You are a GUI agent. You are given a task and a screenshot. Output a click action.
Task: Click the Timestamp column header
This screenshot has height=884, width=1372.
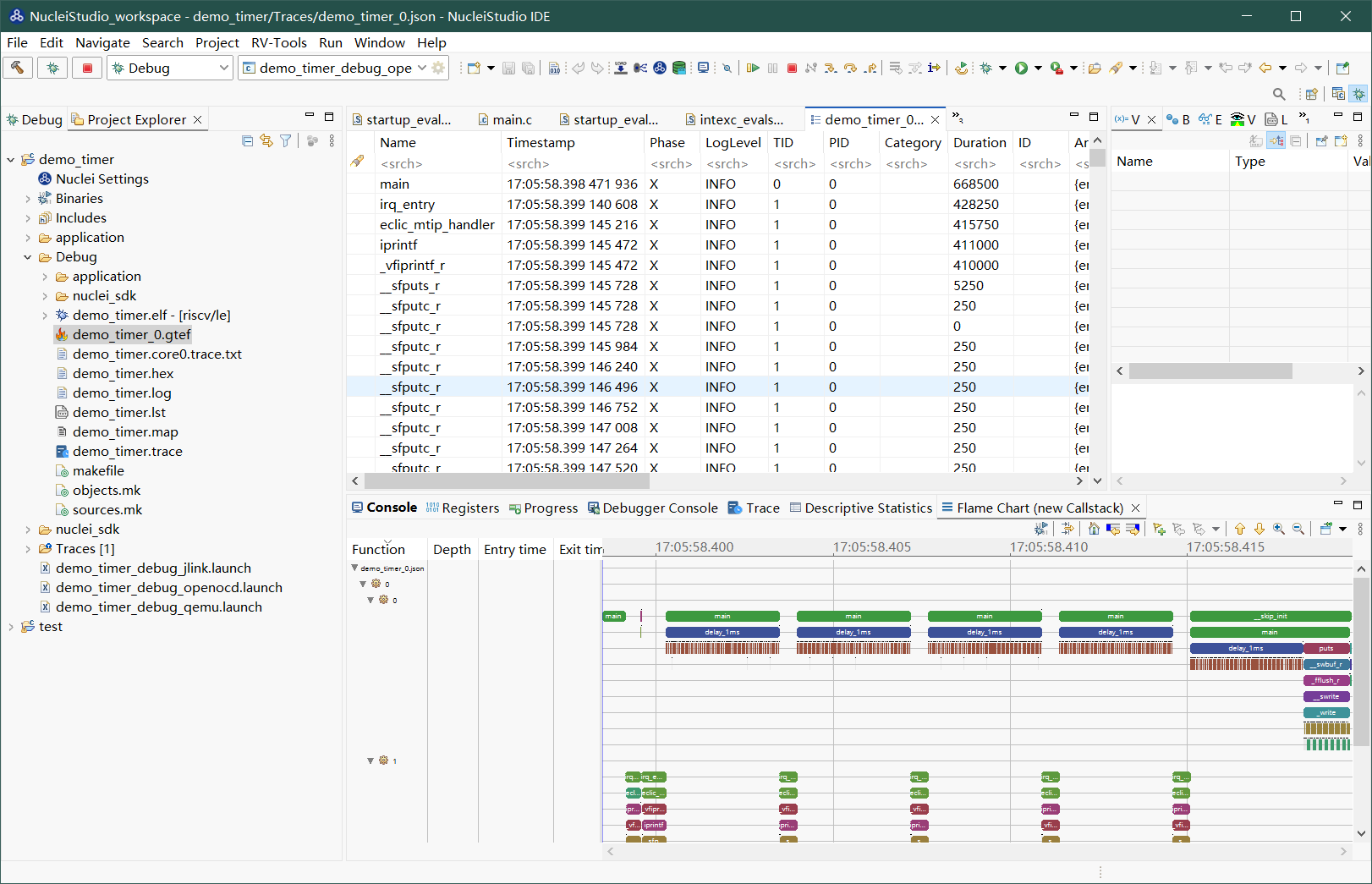pos(541,142)
